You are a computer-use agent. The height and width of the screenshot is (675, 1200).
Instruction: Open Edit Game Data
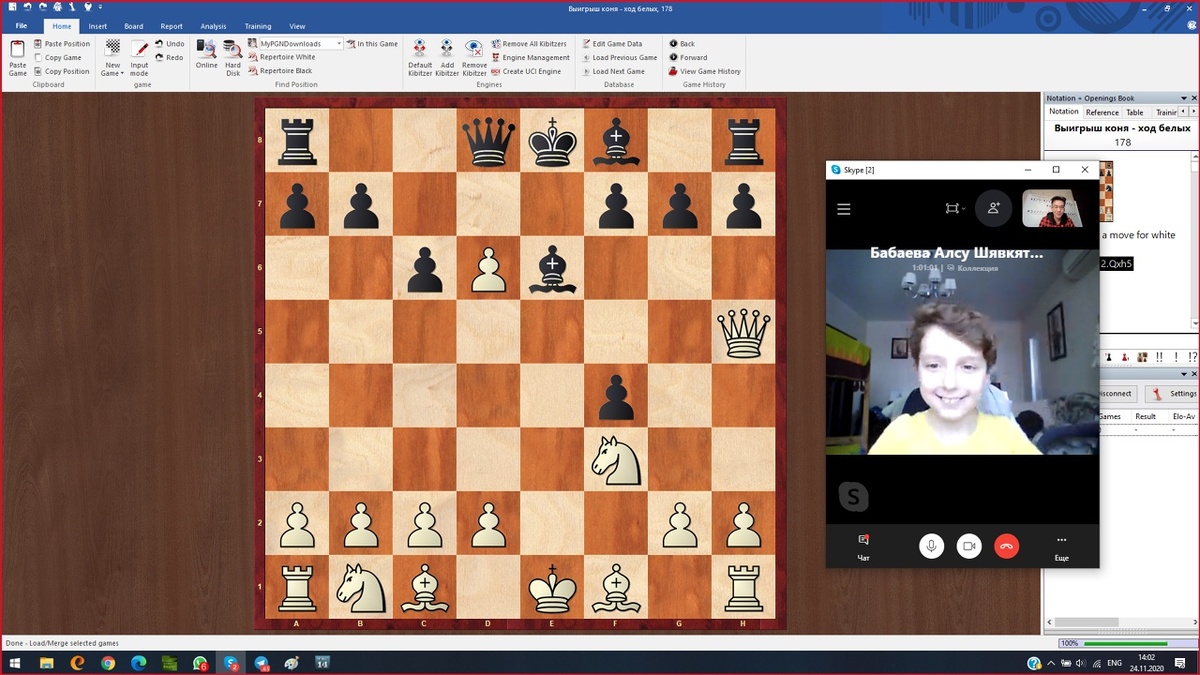611,44
